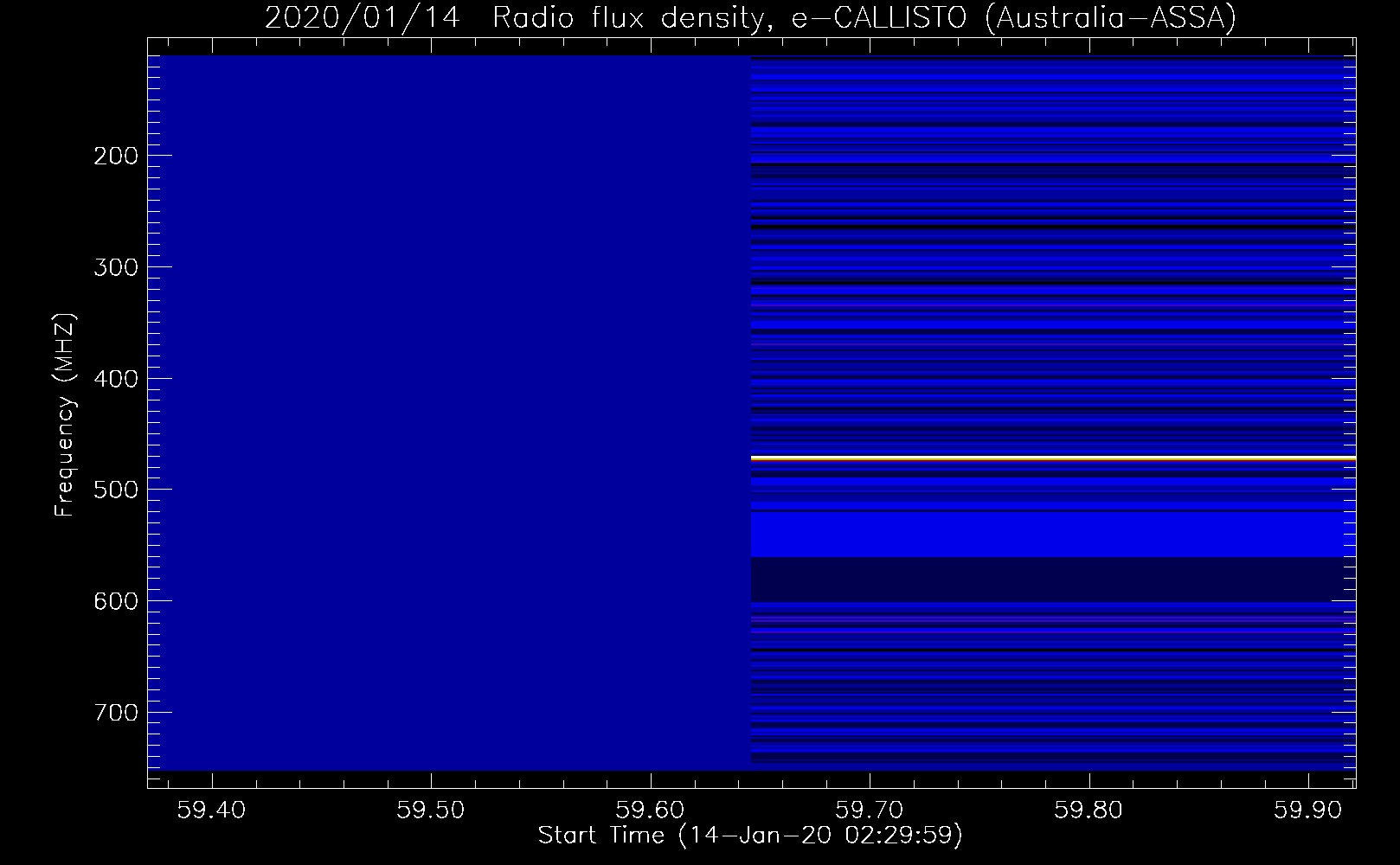Viewport: 1400px width, 865px height.
Task: Click the 59.80 time tick label
Action: (x=1089, y=811)
